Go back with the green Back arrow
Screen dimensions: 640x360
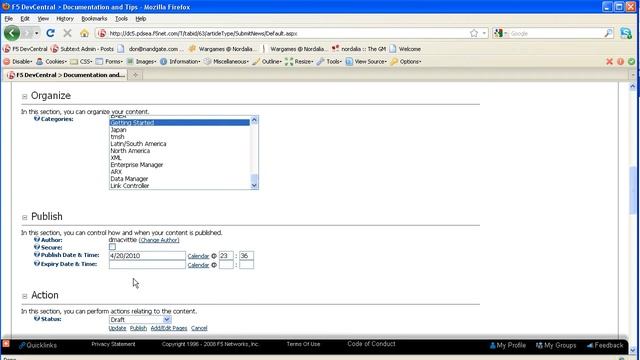[x=12, y=33]
